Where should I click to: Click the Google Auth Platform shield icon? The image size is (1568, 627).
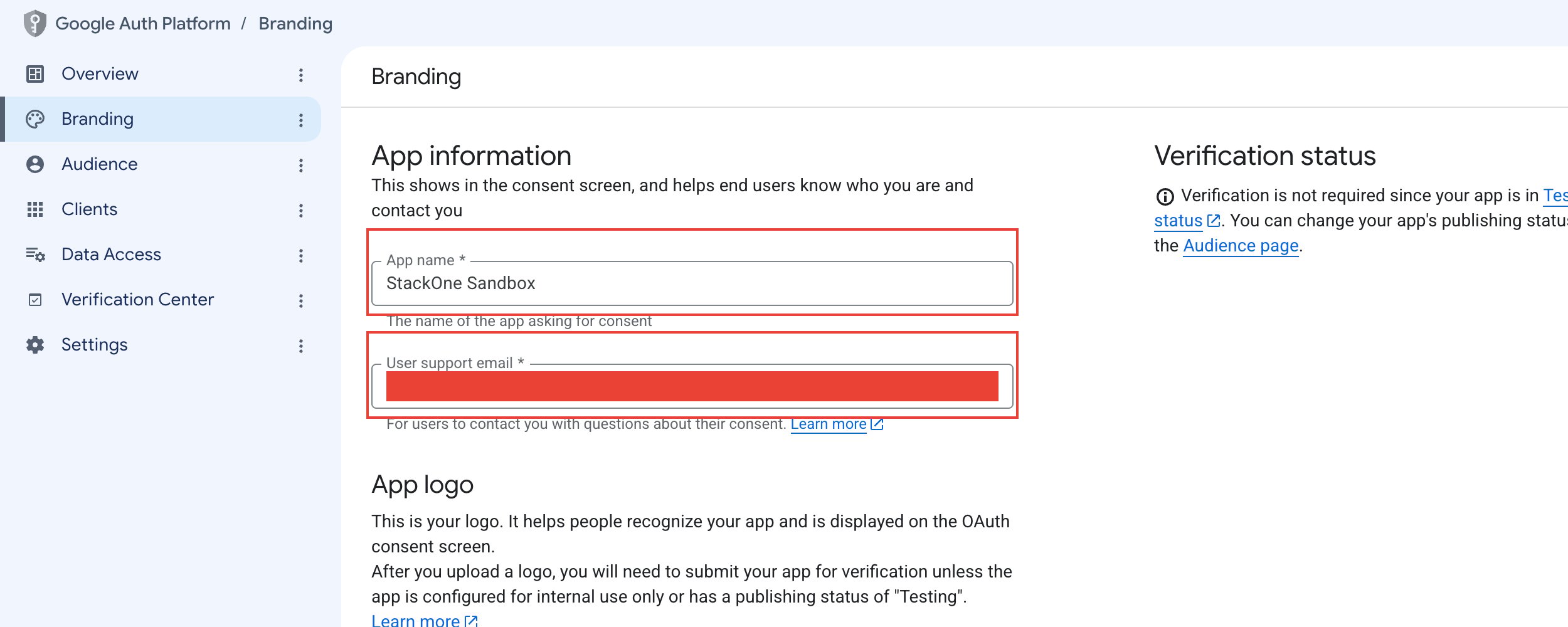click(x=35, y=24)
